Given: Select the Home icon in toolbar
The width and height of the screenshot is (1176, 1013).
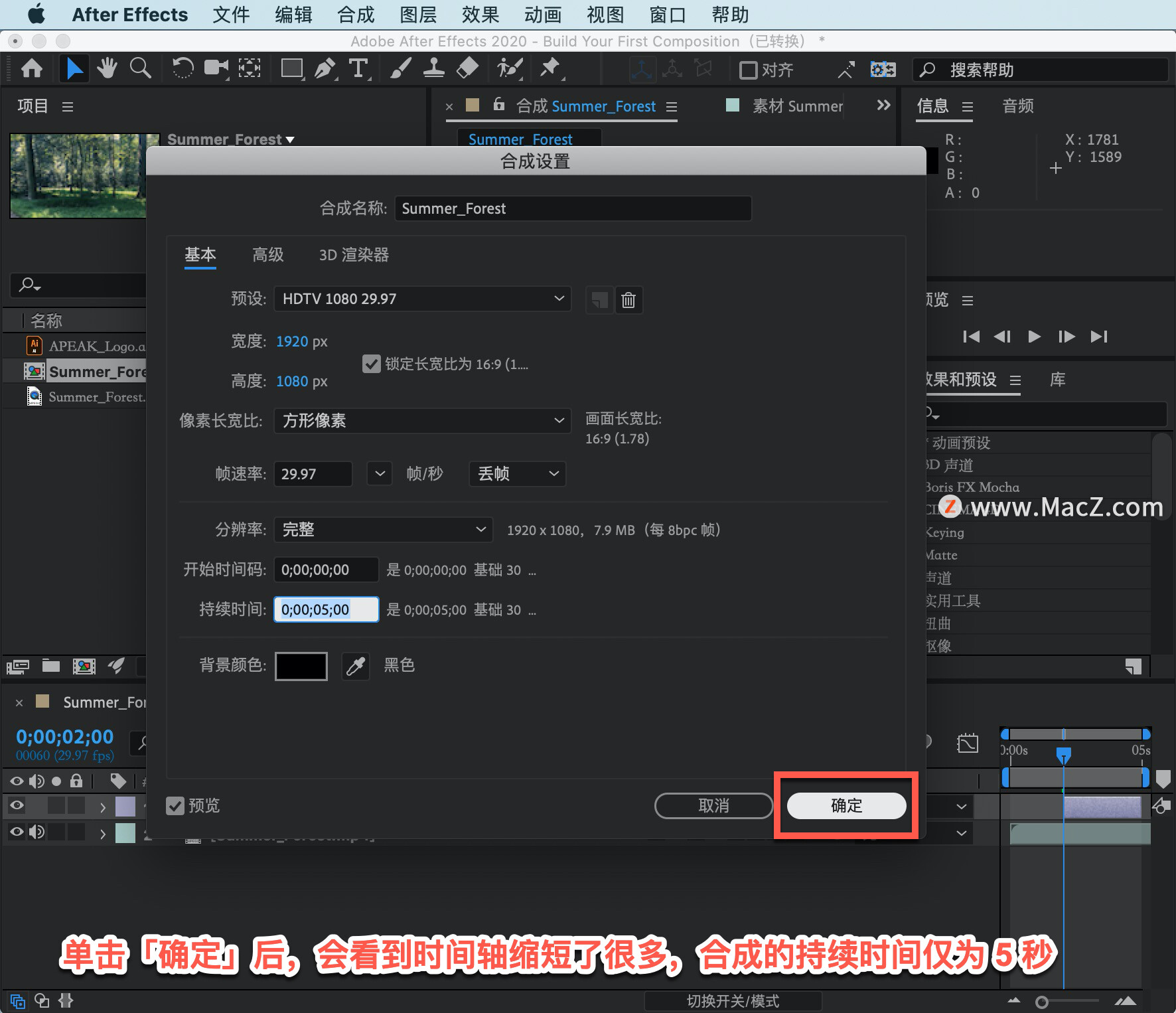Looking at the screenshot, I should pyautogui.click(x=32, y=68).
